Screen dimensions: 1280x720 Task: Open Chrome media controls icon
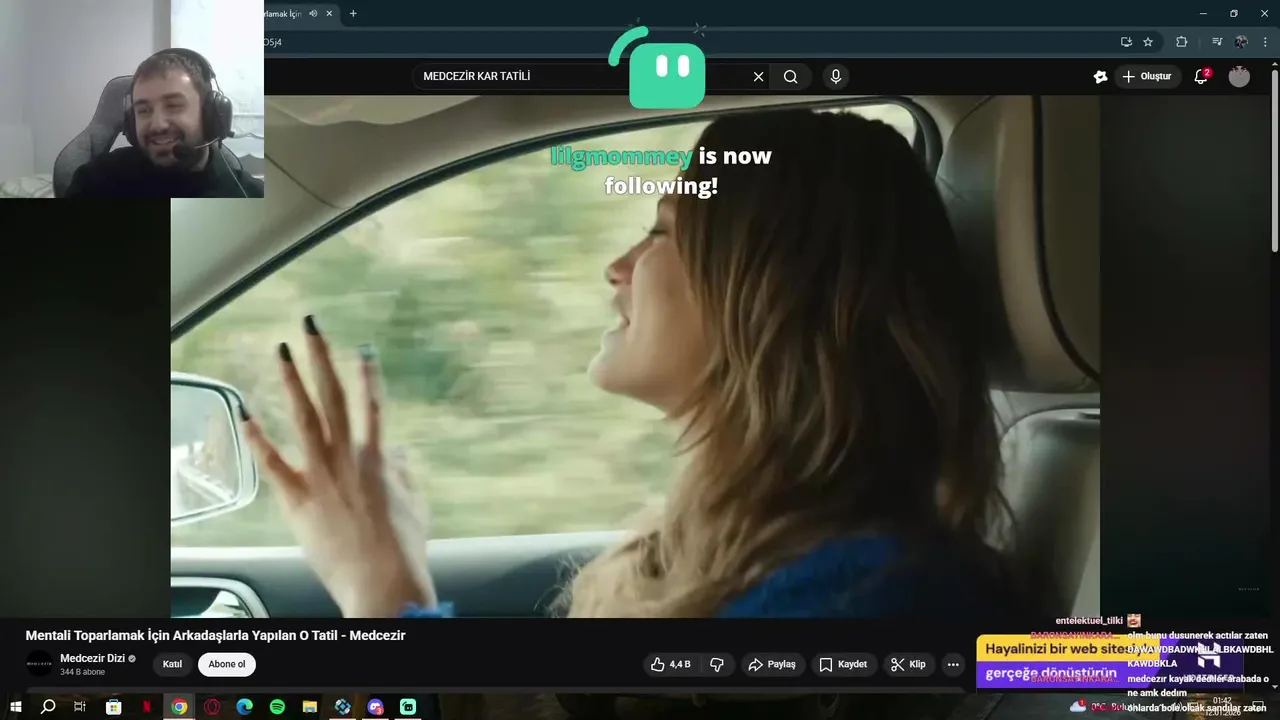(1217, 42)
